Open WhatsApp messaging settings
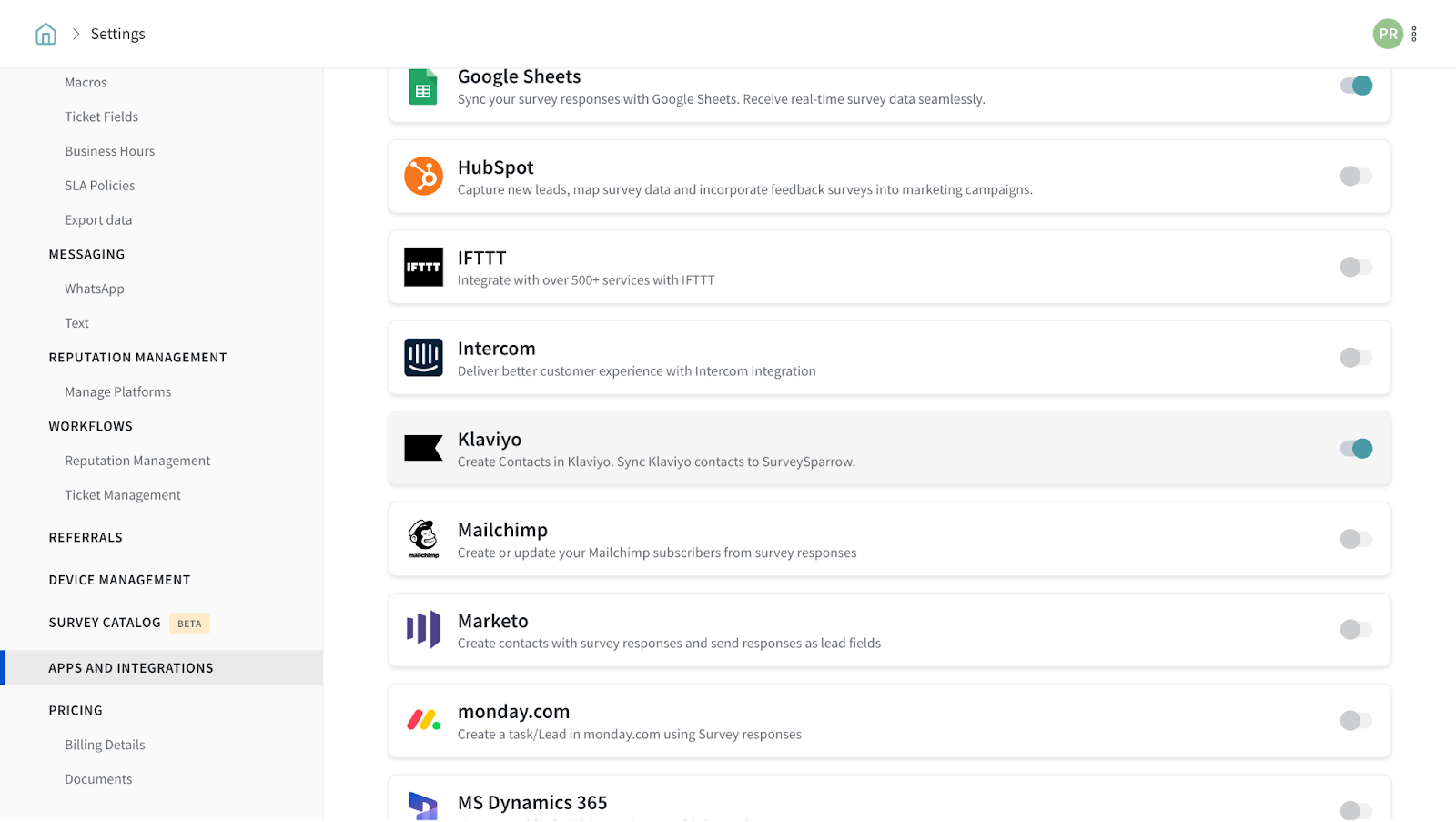The width and height of the screenshot is (1456, 822). pos(95,289)
